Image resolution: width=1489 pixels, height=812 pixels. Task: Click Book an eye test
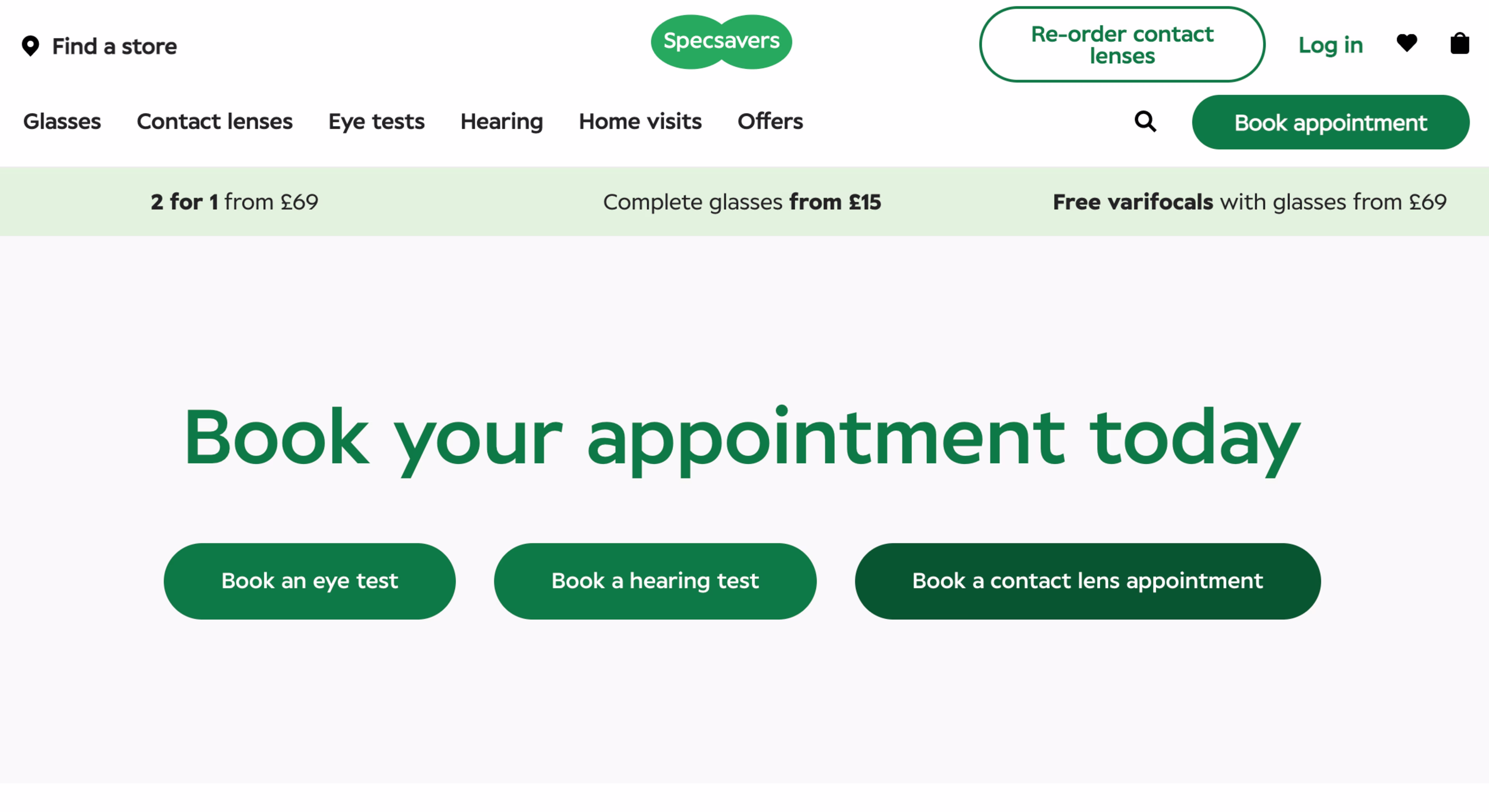point(309,581)
